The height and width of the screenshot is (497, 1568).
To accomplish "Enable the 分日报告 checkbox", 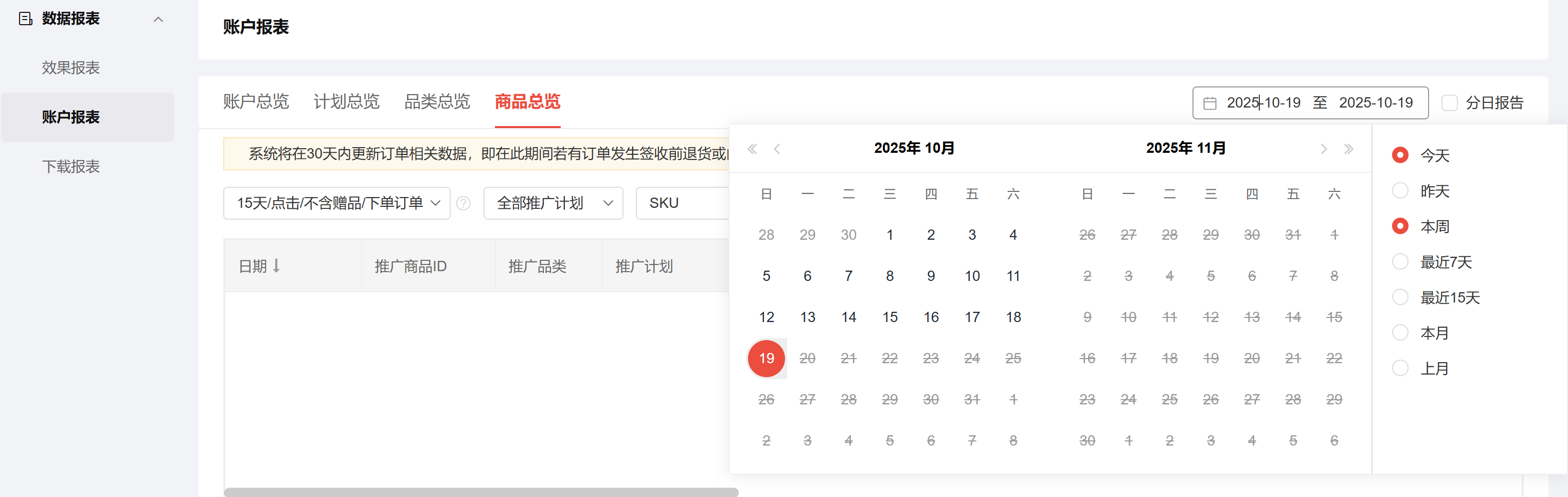I will (x=1449, y=103).
